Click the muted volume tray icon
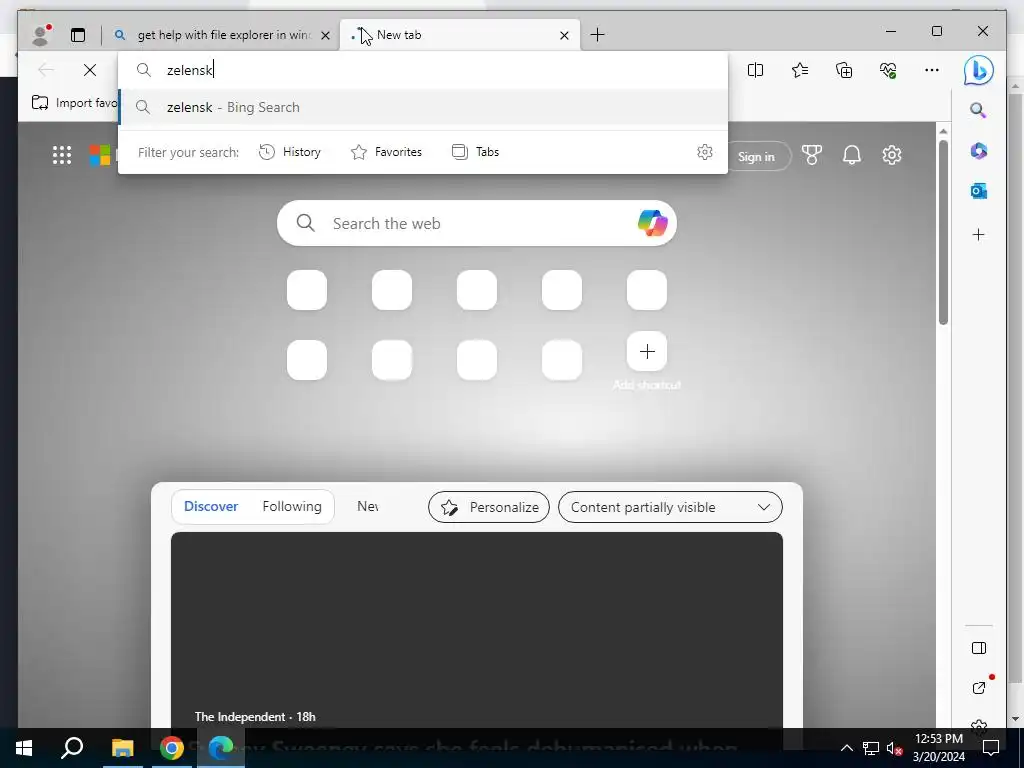1024x768 pixels. click(x=894, y=748)
